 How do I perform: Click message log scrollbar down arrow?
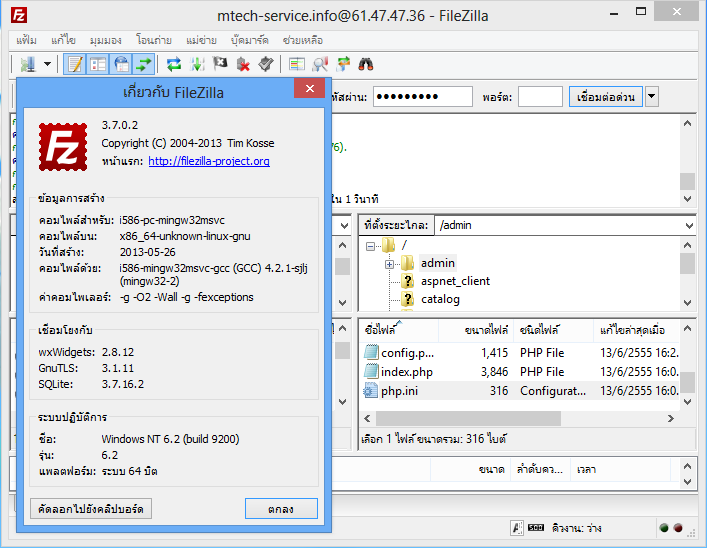(687, 198)
